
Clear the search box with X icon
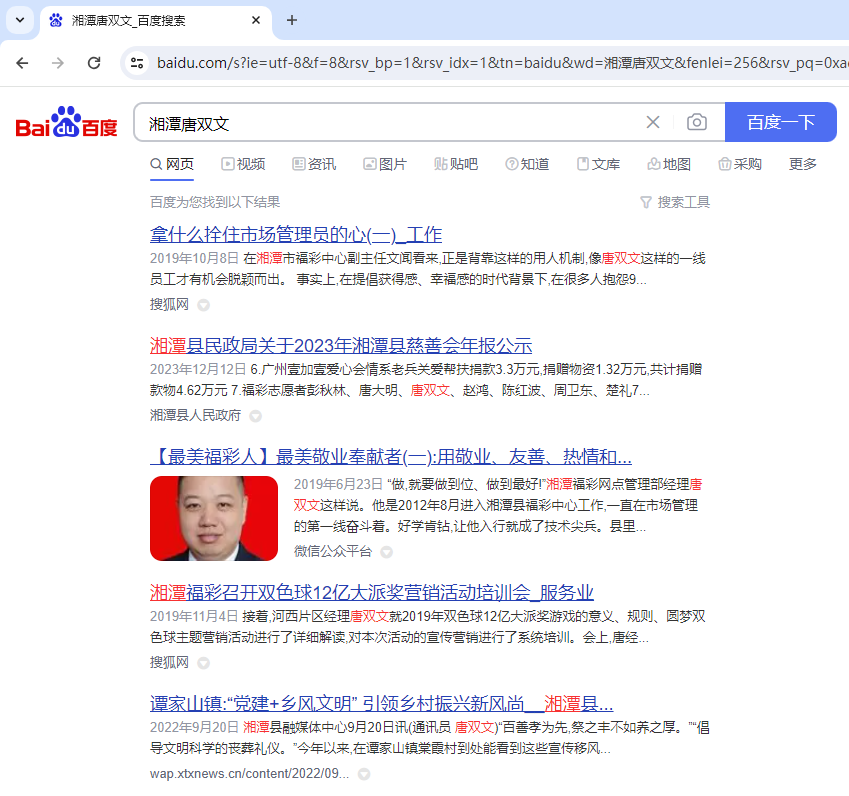click(653, 122)
